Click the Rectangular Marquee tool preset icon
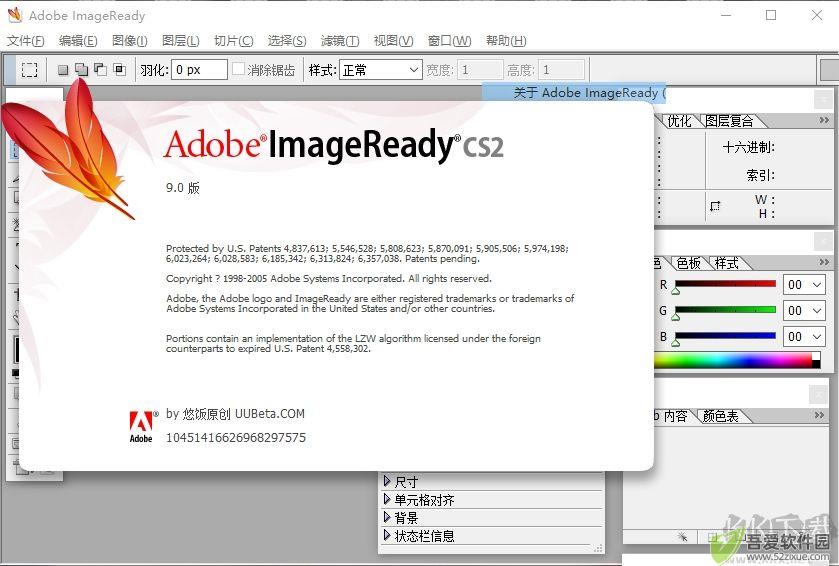The width and height of the screenshot is (839, 566). [x=29, y=70]
